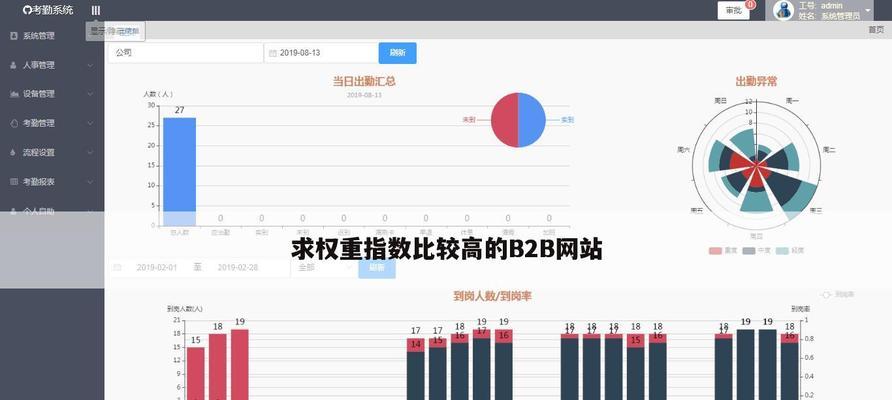Click the red bar labeled 19 at left
The image size is (892, 400).
coord(239,364)
